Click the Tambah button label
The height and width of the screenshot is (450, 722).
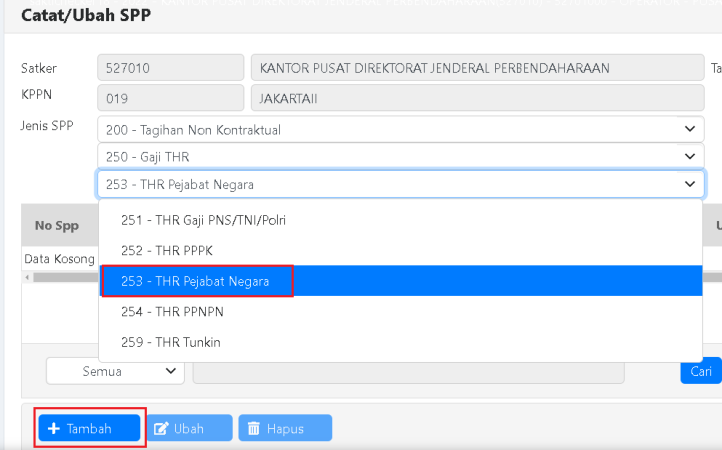pos(89,429)
